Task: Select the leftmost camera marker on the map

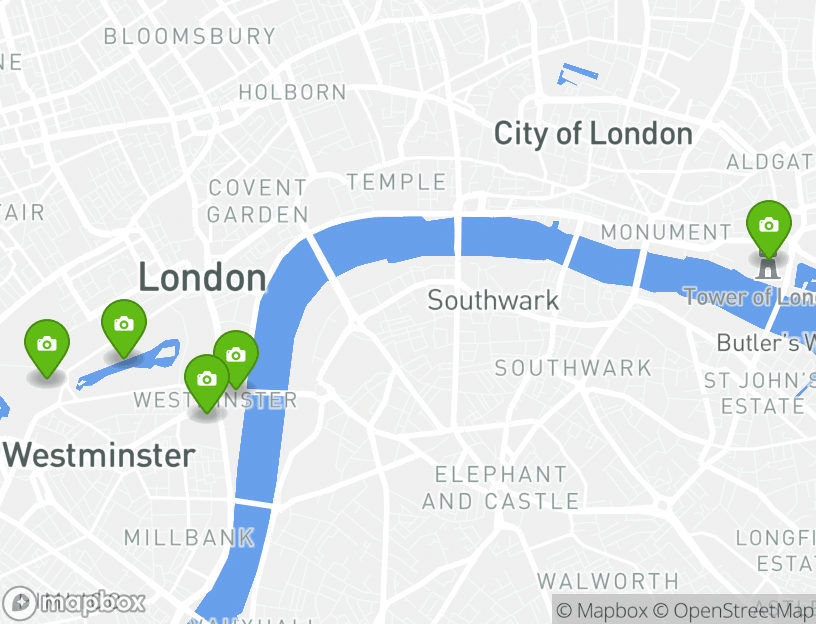Action: point(47,348)
